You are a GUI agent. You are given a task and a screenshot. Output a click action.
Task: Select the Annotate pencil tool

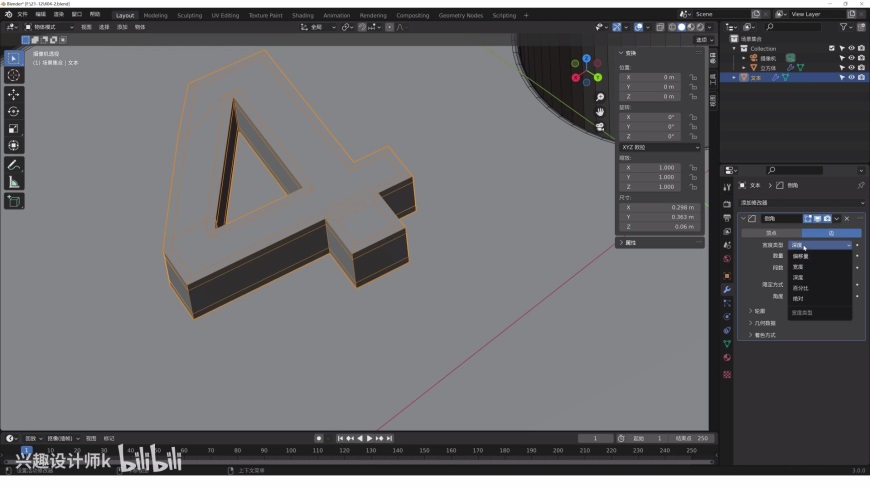pyautogui.click(x=14, y=165)
